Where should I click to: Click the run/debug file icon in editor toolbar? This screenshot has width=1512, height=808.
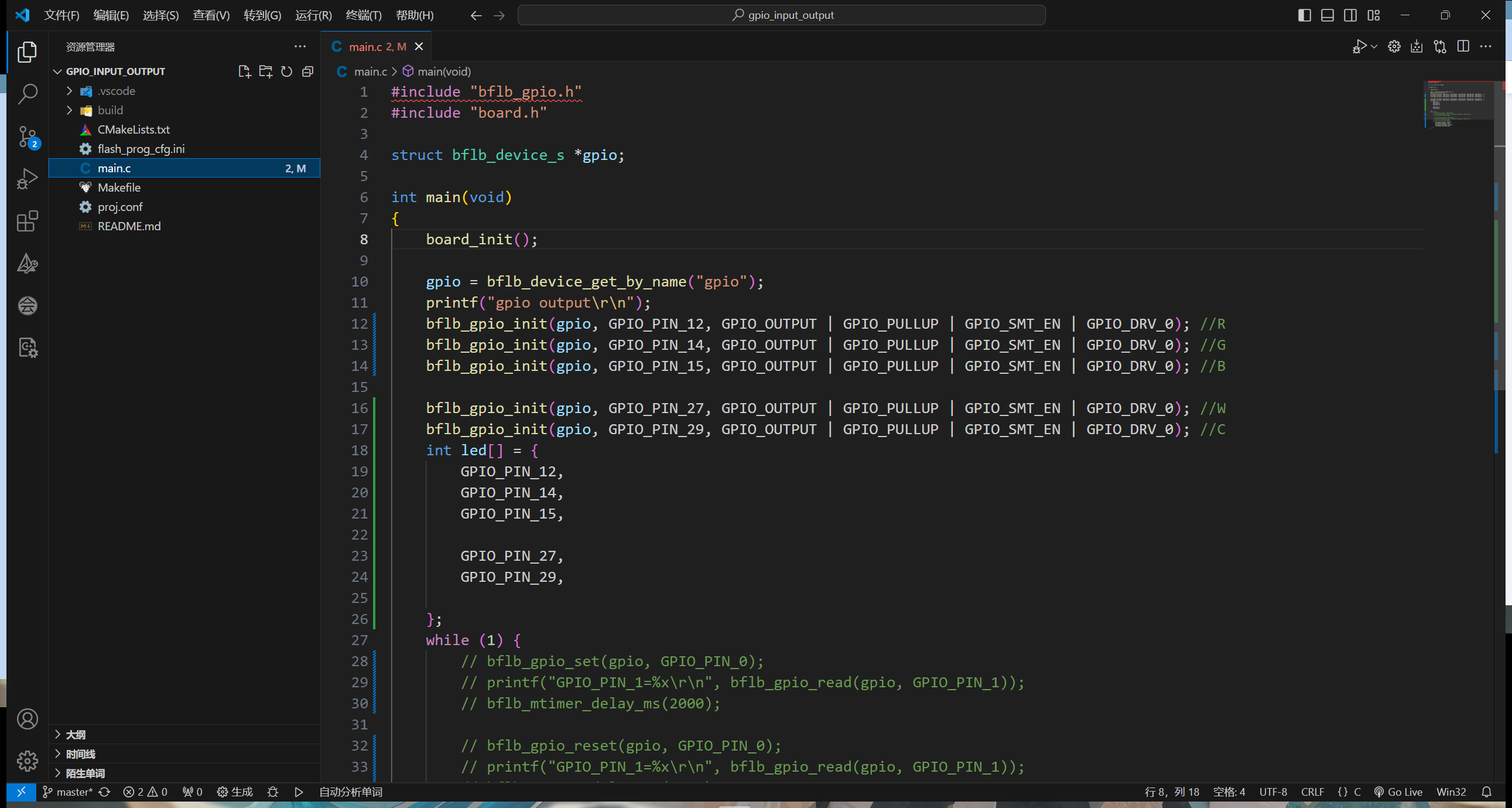[1359, 46]
